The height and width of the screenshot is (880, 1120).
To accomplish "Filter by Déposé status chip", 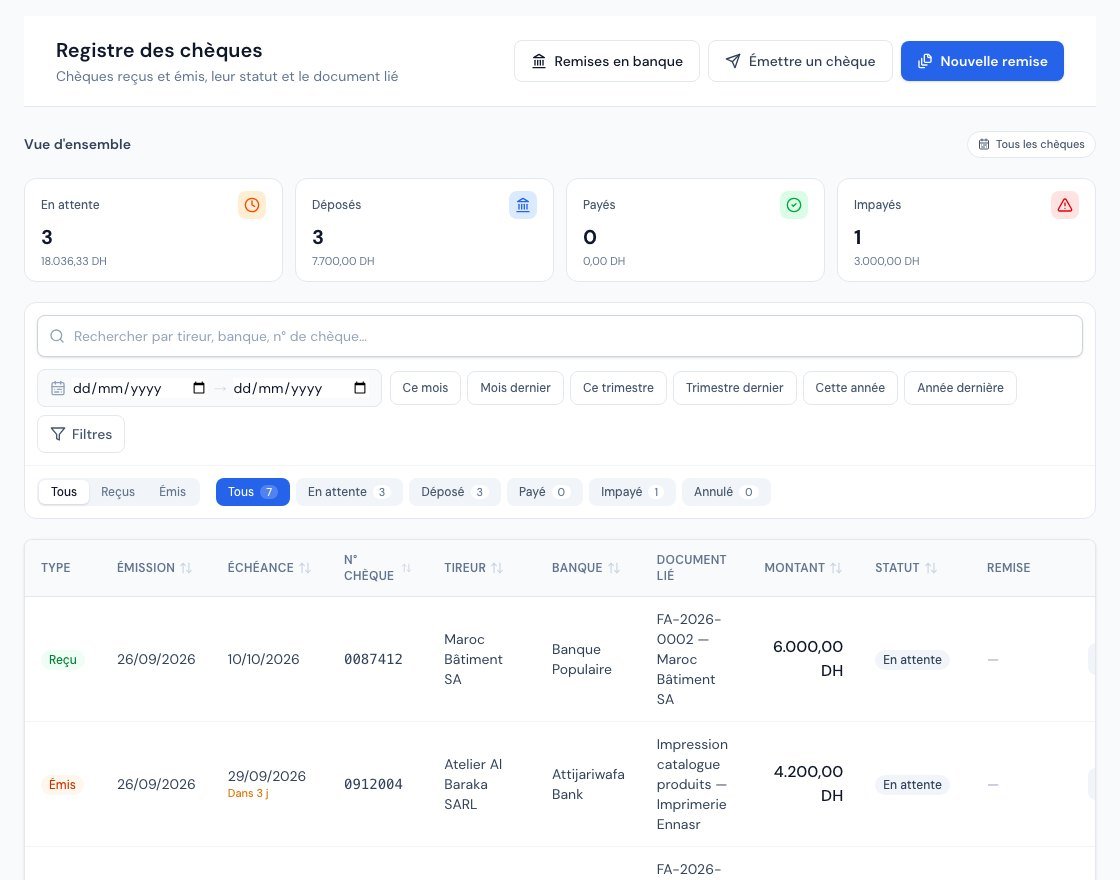I will (454, 492).
